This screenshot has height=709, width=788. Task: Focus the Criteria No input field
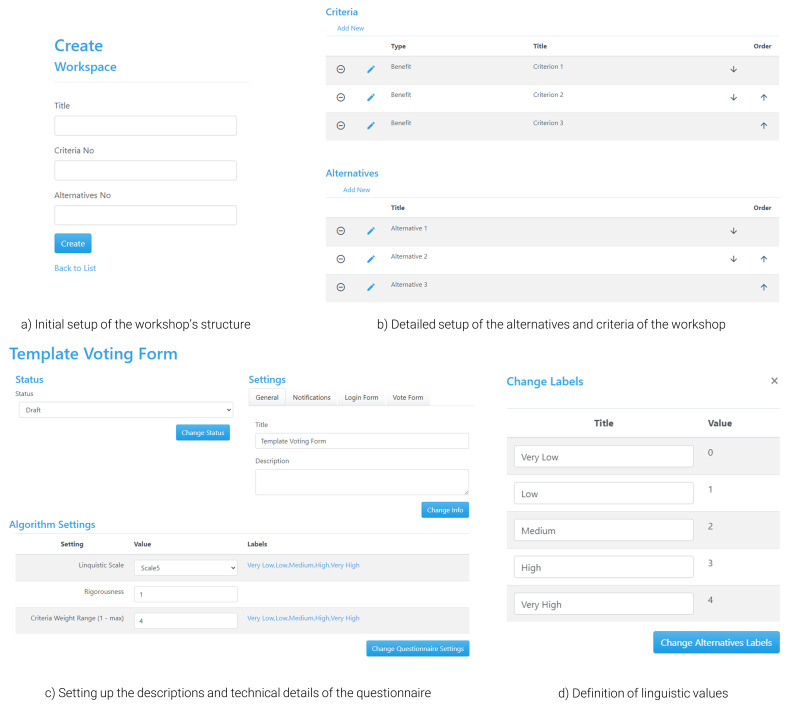(145, 171)
